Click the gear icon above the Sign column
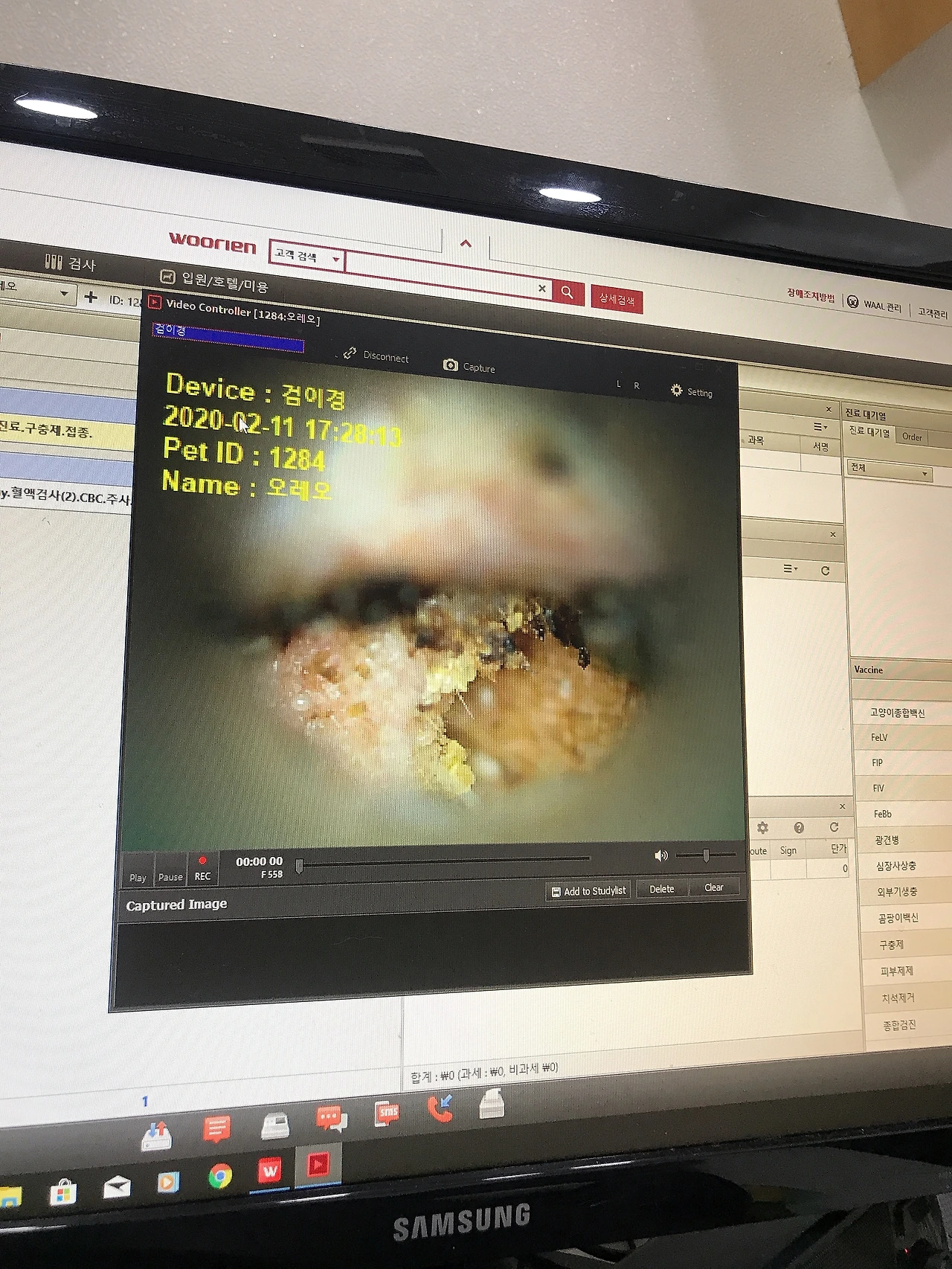Image resolution: width=952 pixels, height=1269 pixels. [x=762, y=827]
